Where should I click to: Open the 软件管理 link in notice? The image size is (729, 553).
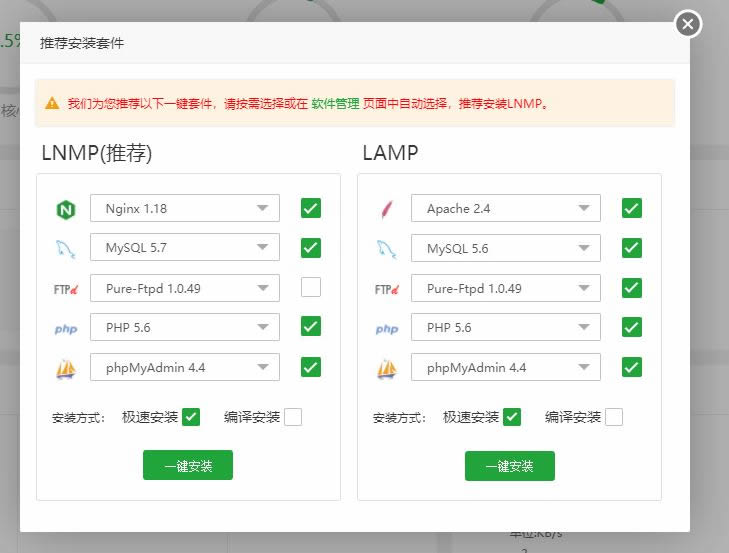[x=335, y=103]
